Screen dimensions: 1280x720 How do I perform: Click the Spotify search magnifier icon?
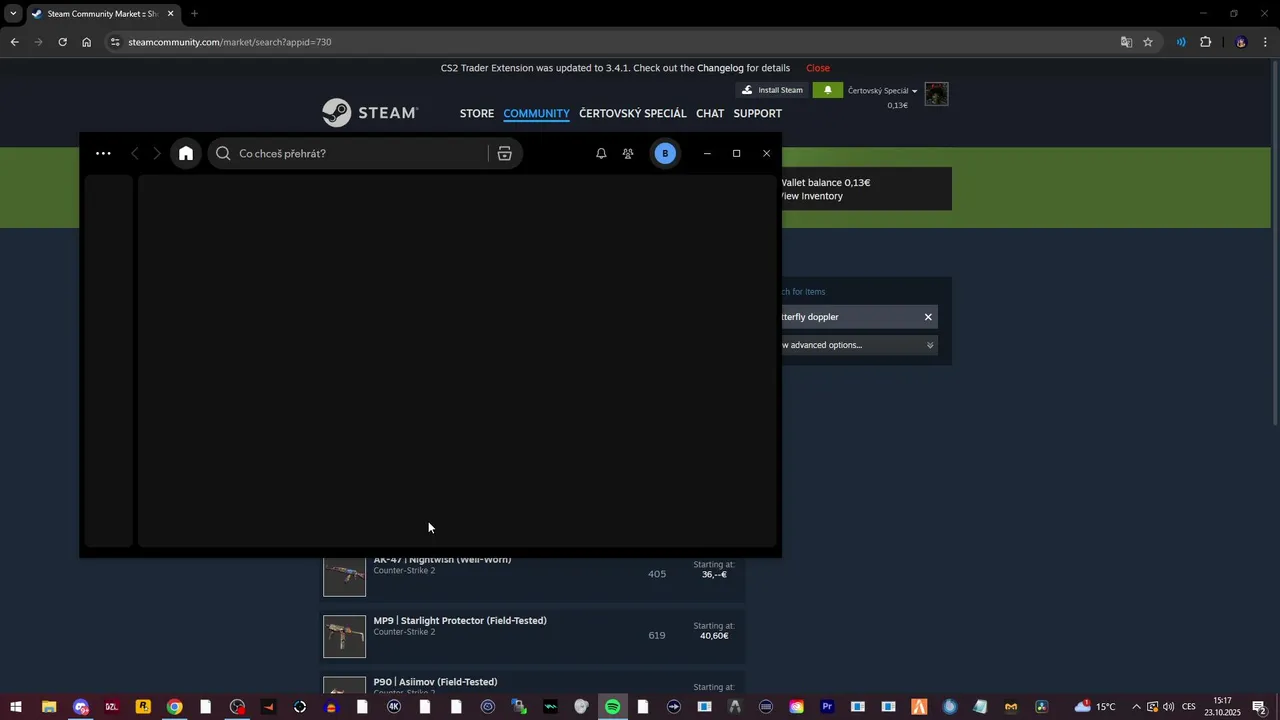click(x=223, y=153)
